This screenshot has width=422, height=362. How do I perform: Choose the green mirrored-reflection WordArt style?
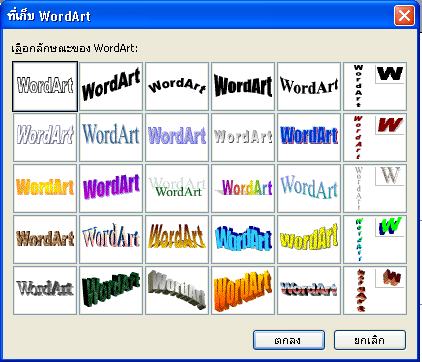click(177, 188)
